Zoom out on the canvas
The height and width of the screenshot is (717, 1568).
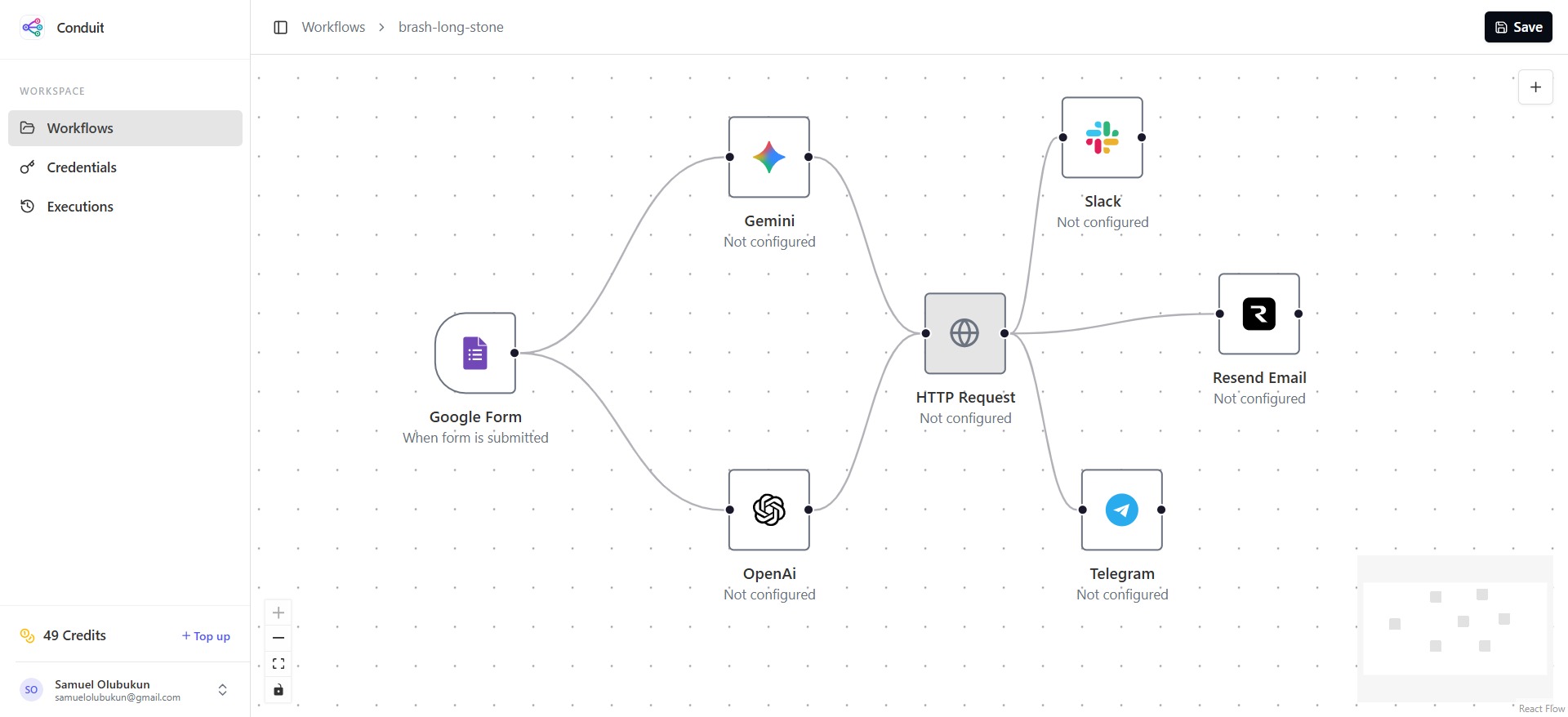point(278,638)
